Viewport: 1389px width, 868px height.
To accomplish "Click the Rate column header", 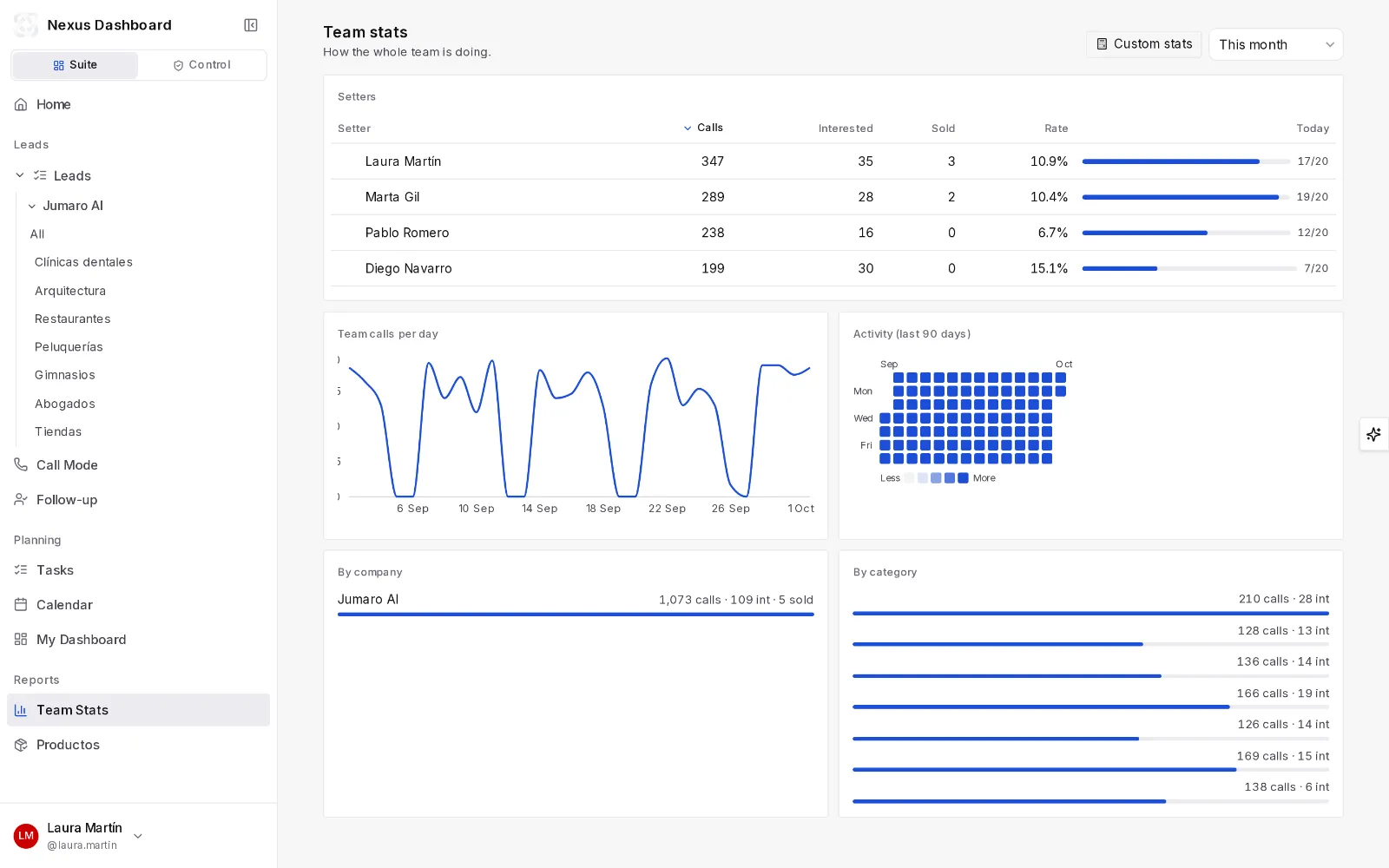I will [x=1056, y=128].
